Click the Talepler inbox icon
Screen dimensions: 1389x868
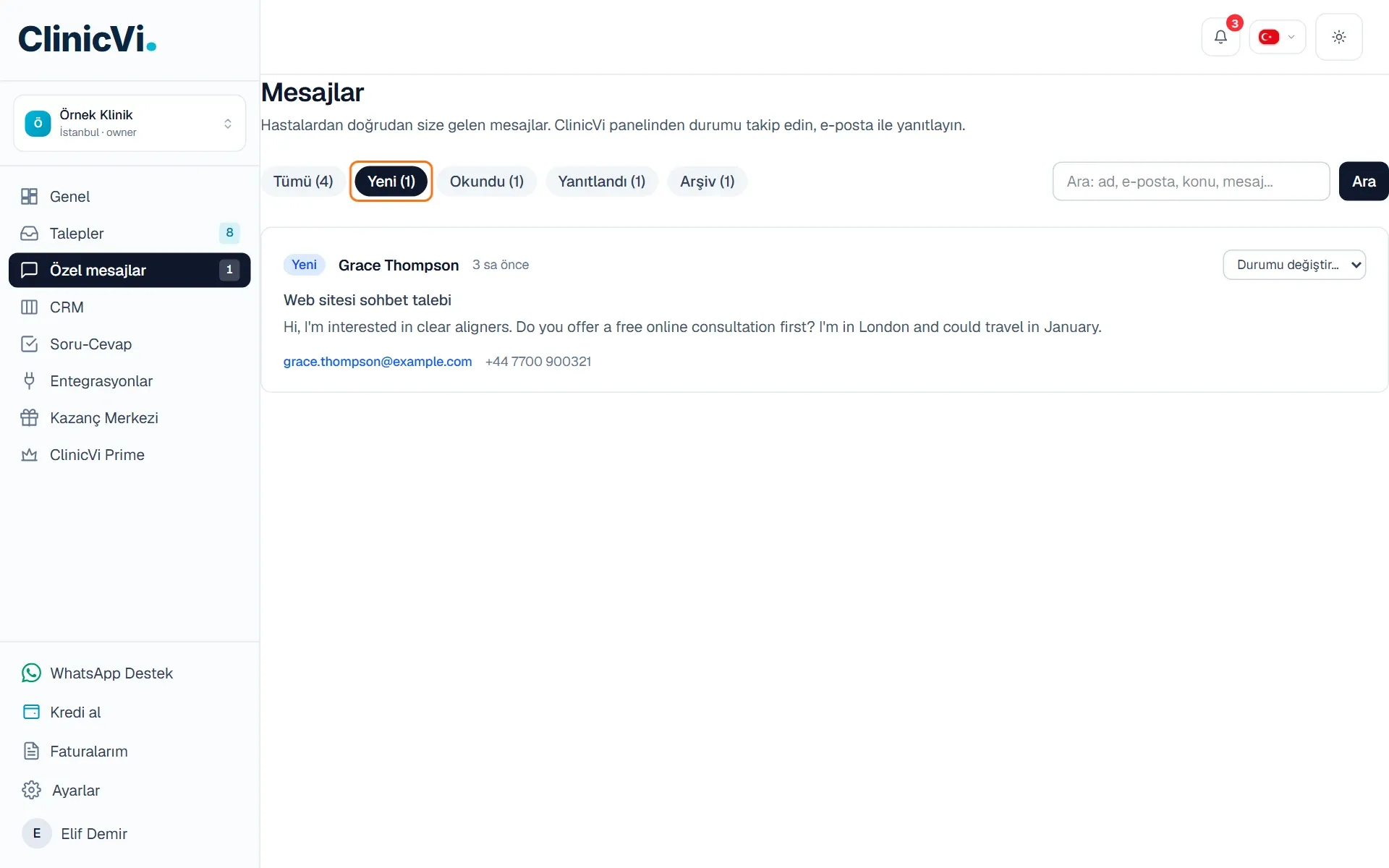click(x=29, y=234)
